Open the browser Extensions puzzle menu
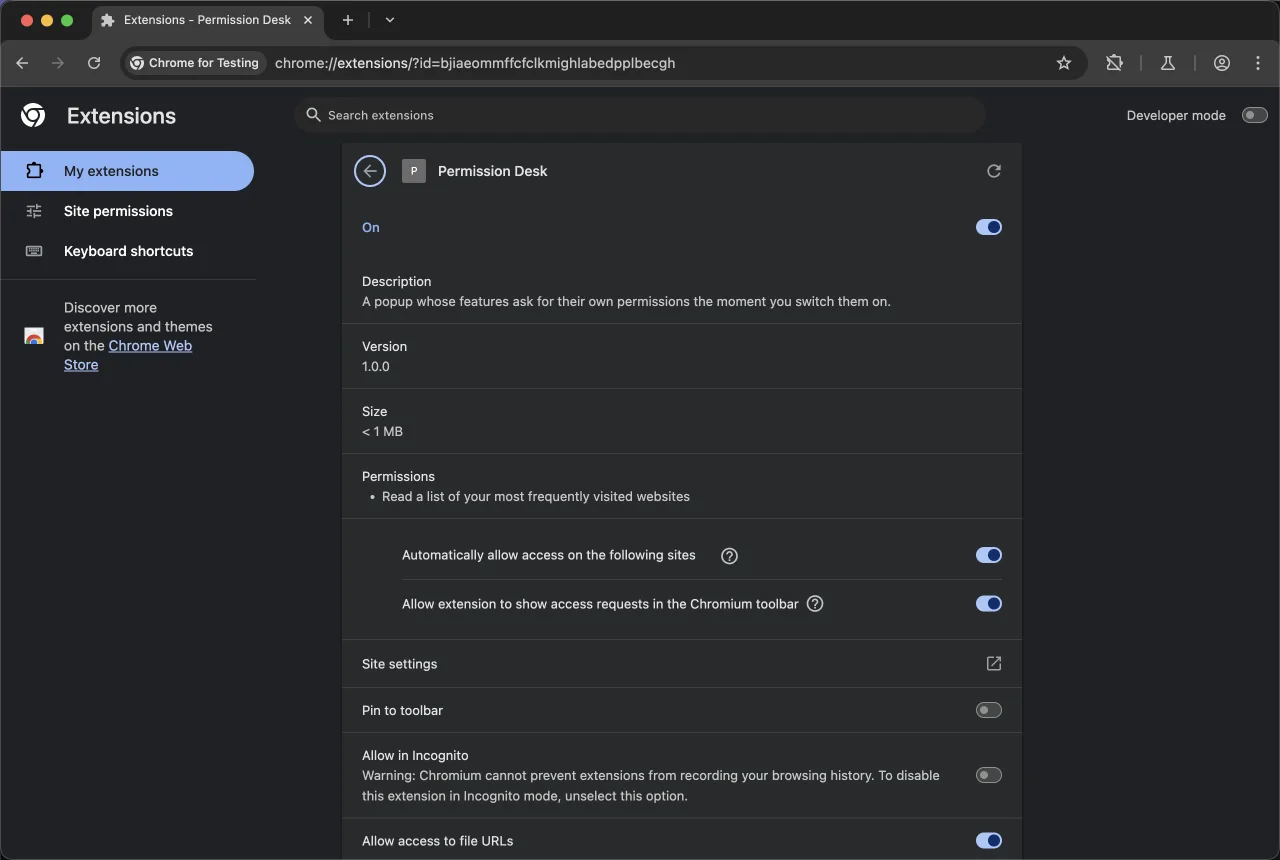 point(1115,63)
